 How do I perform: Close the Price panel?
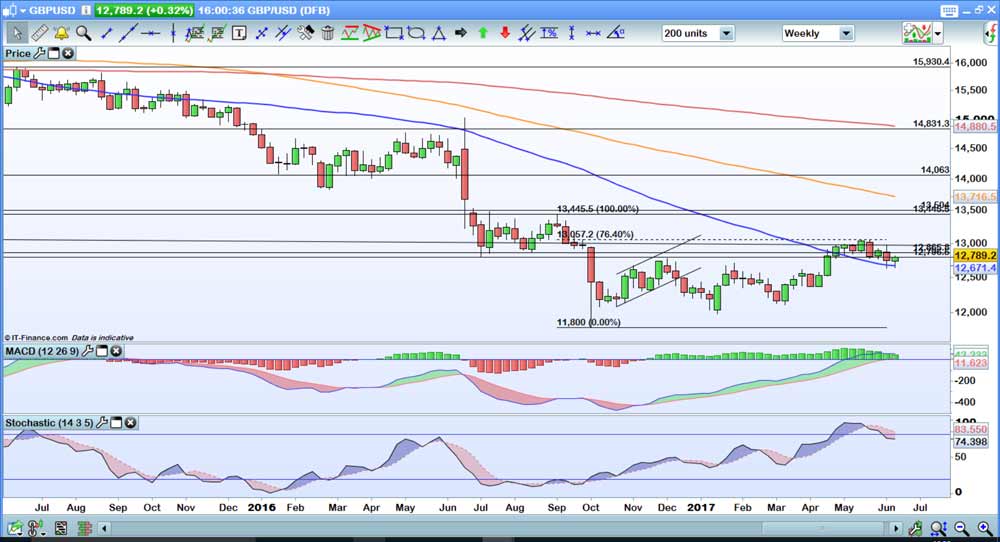coord(67,54)
